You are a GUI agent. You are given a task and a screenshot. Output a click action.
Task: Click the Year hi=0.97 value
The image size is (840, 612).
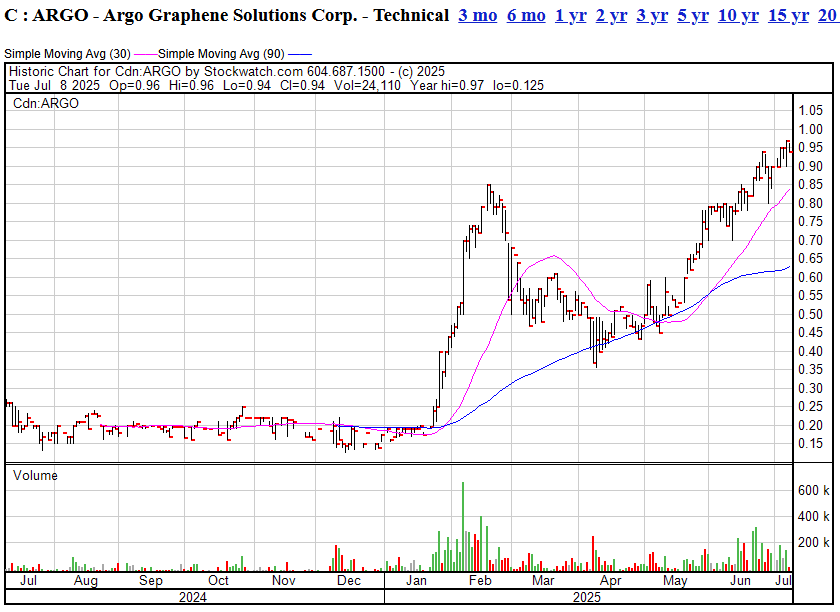(x=447, y=86)
